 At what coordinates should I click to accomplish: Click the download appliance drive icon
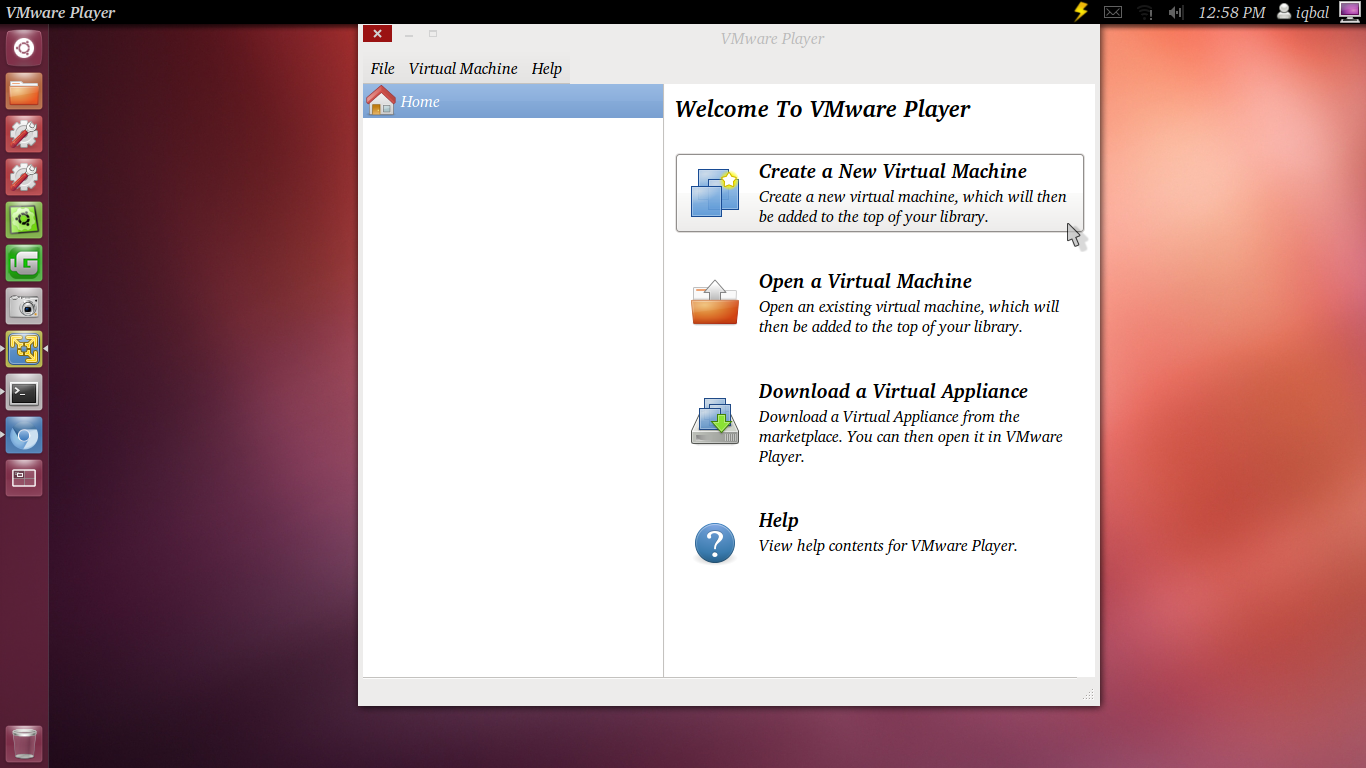(715, 421)
